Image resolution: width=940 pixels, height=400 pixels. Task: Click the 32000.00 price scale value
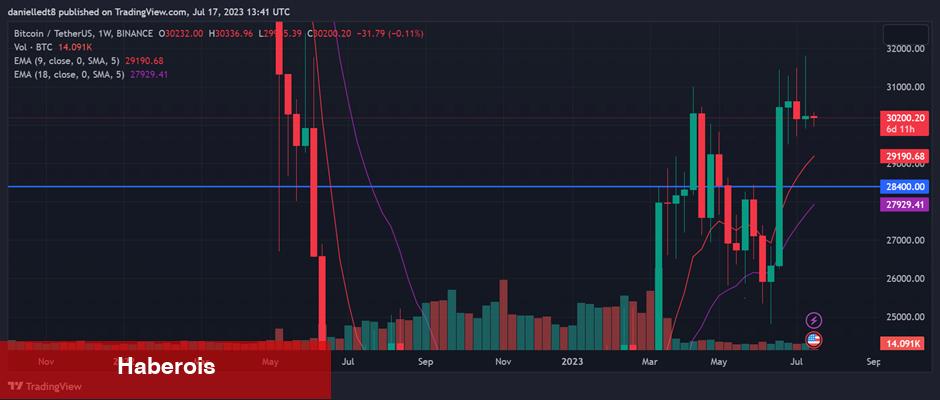tap(906, 49)
